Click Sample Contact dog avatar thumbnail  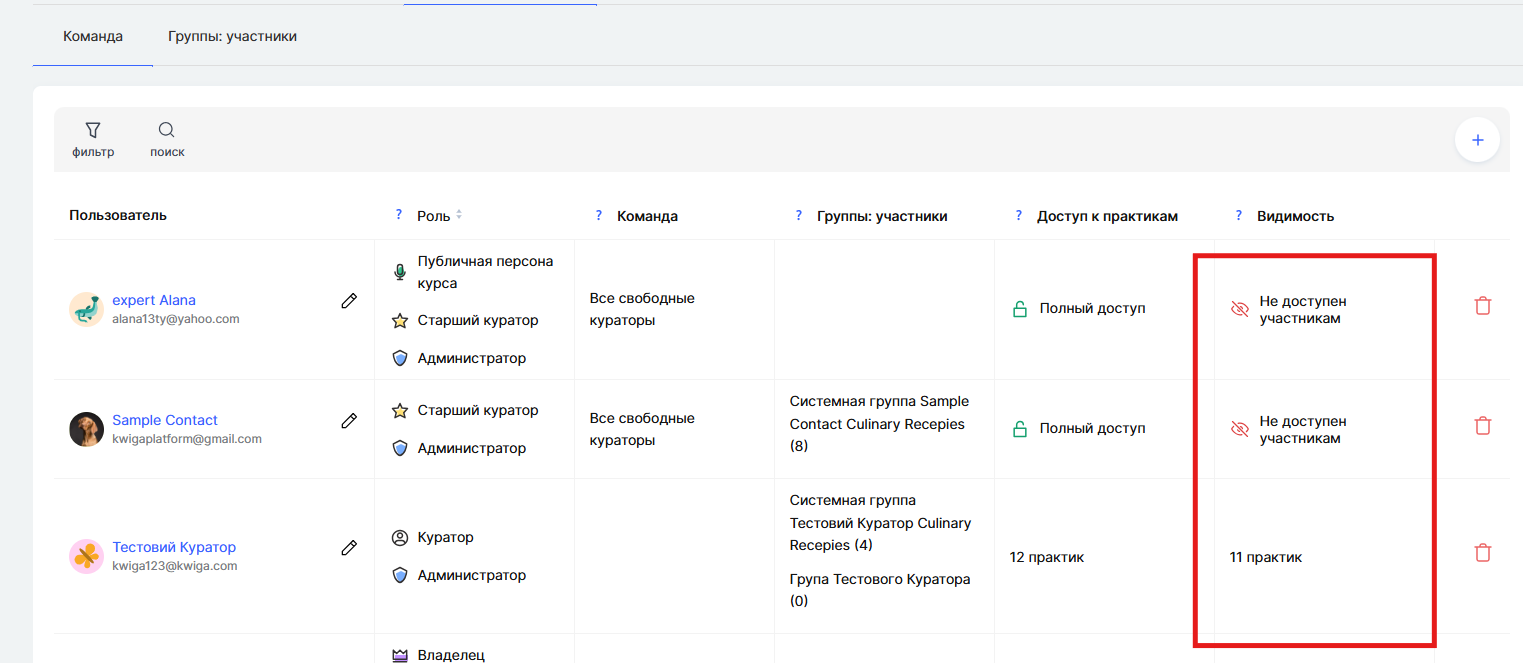86,429
